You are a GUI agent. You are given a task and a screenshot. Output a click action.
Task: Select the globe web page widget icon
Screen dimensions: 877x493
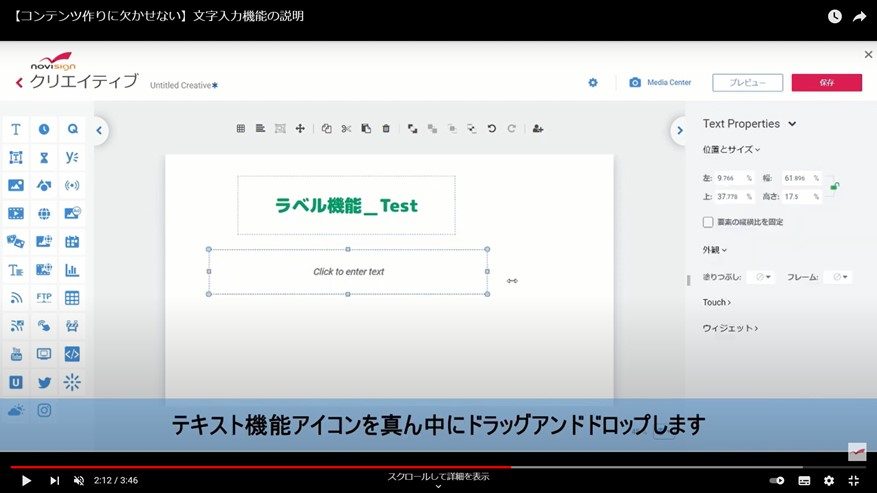coord(44,213)
